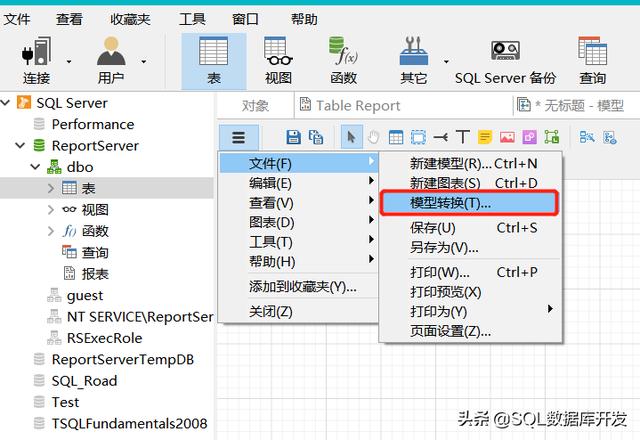Select the purple shape tool

[x=529, y=138]
